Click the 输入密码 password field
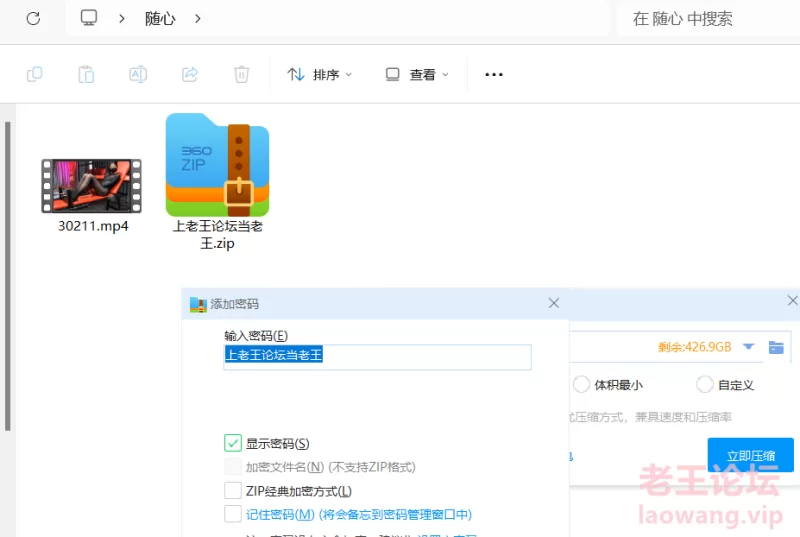This screenshot has width=800, height=537. (378, 356)
